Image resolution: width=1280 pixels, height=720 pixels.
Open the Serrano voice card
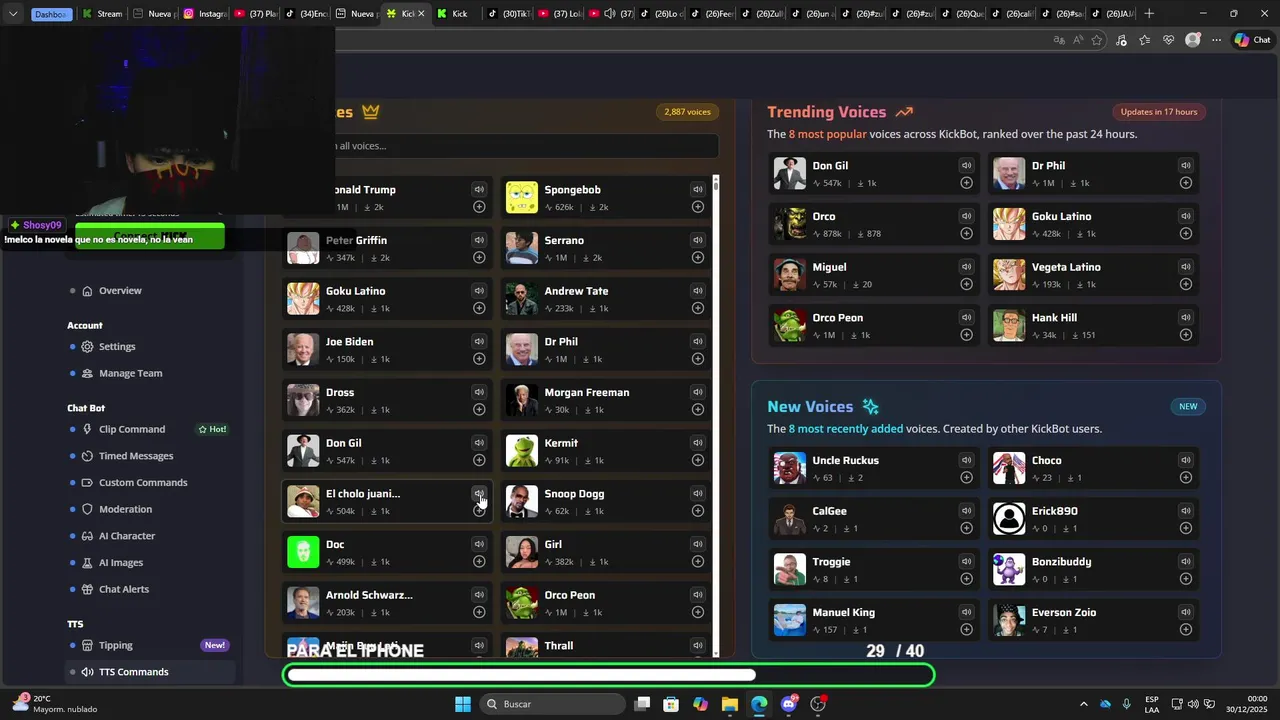click(606, 248)
